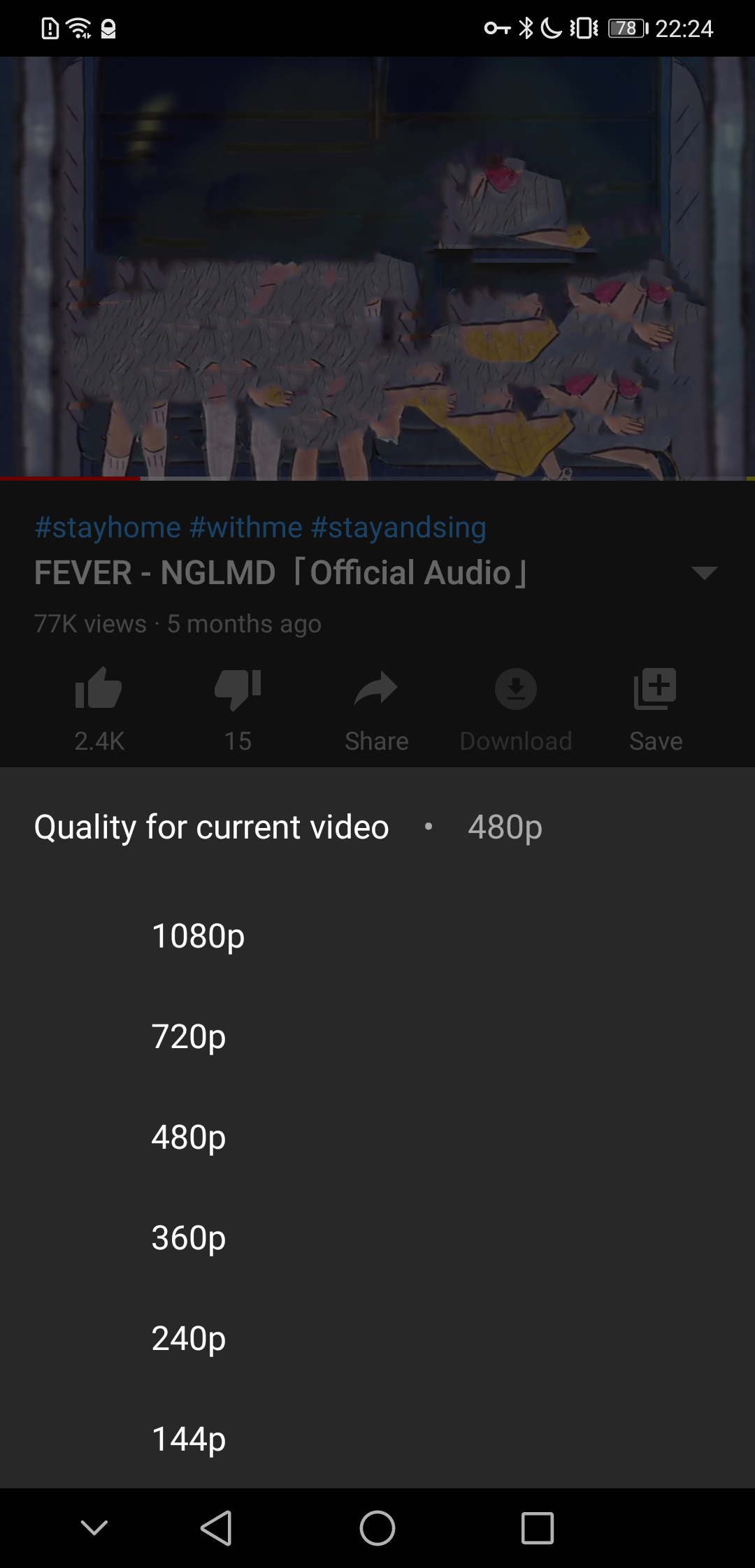Tap the recent apps square icon
755x1568 pixels.
[x=538, y=1527]
